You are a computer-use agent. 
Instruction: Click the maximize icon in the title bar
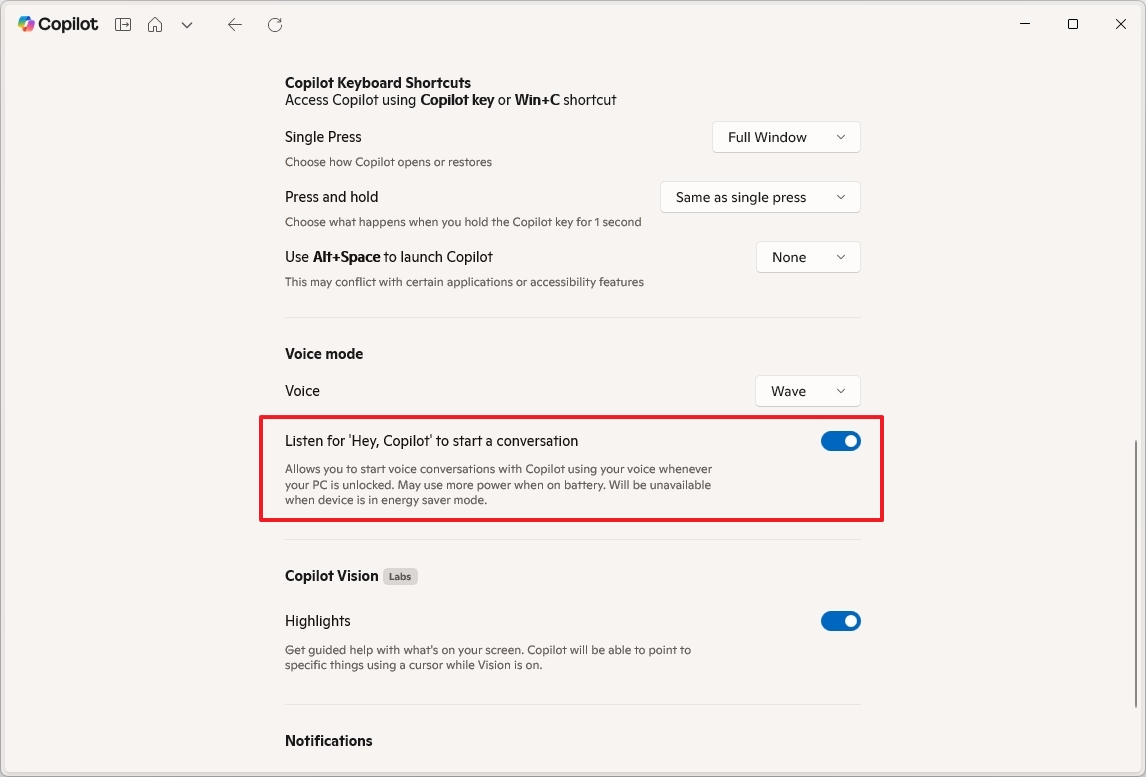pos(1073,24)
